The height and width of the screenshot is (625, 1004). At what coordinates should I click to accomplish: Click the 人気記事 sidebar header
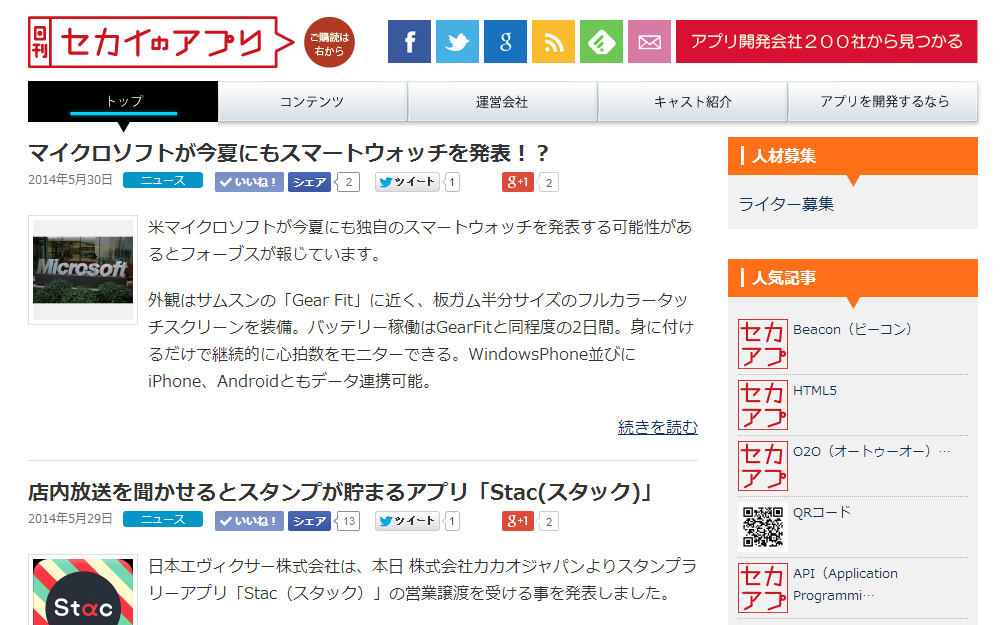click(853, 278)
